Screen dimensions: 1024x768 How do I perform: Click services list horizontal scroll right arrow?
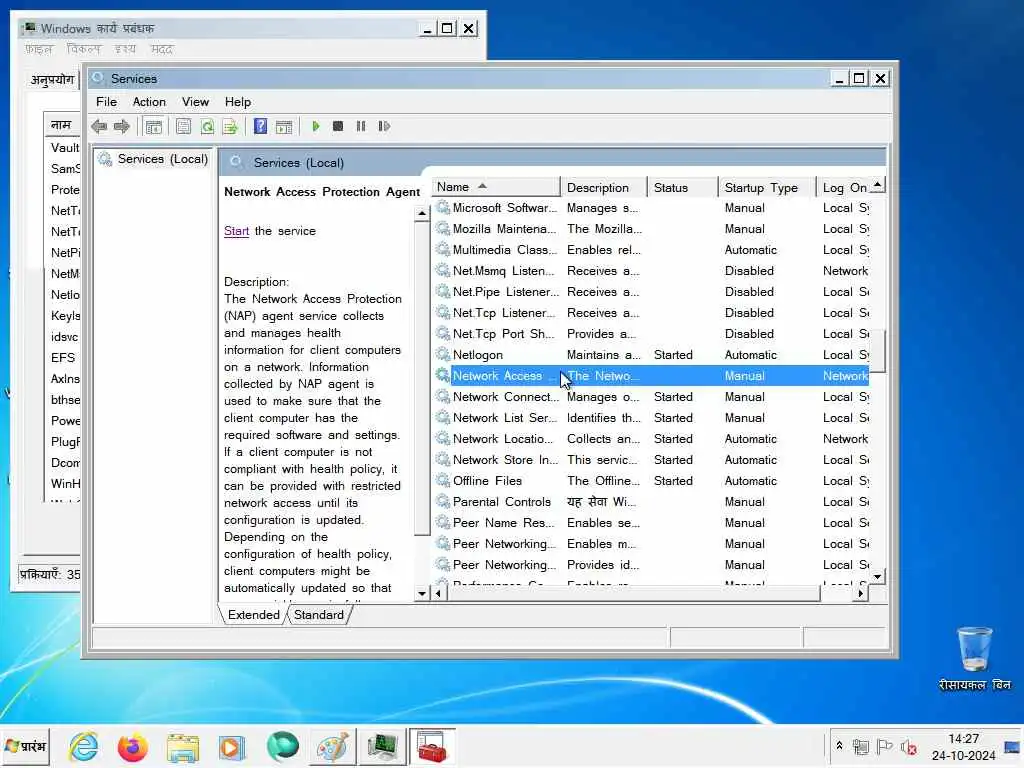tap(861, 593)
